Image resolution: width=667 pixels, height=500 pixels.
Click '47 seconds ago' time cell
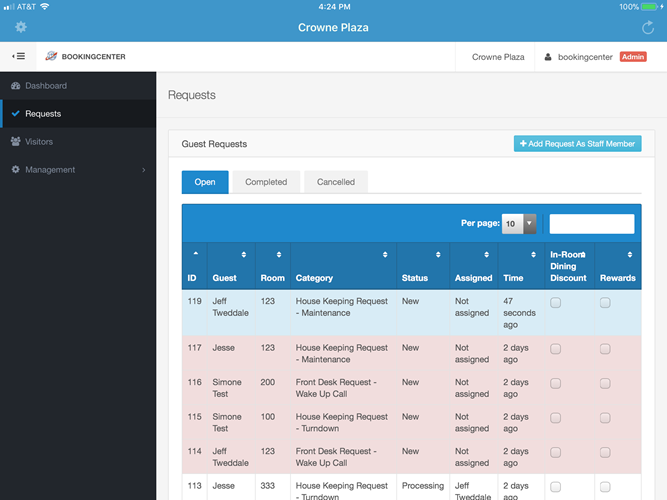(x=519, y=313)
